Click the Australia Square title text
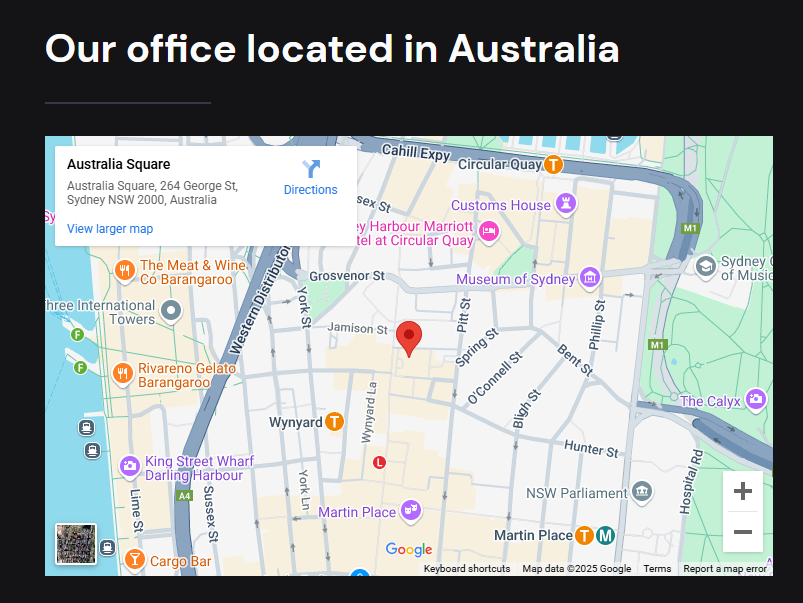The width and height of the screenshot is (803, 603). click(x=118, y=164)
